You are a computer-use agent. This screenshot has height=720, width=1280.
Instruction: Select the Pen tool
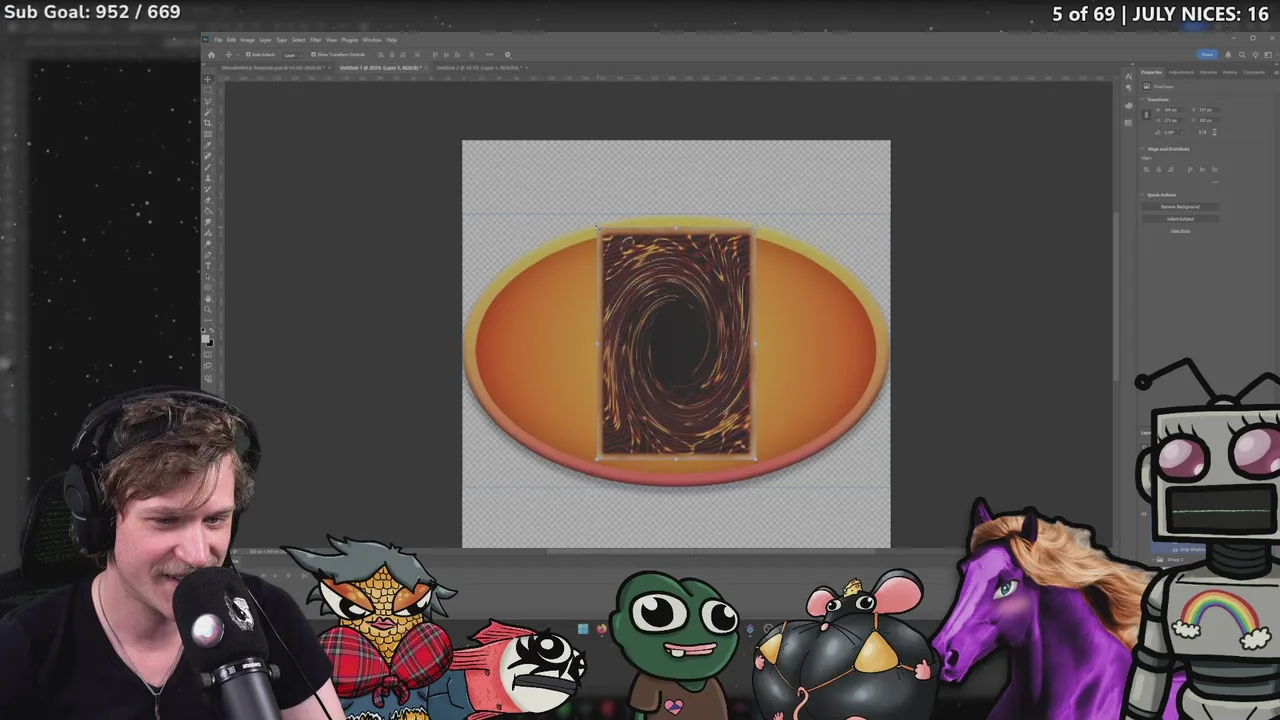[207, 254]
